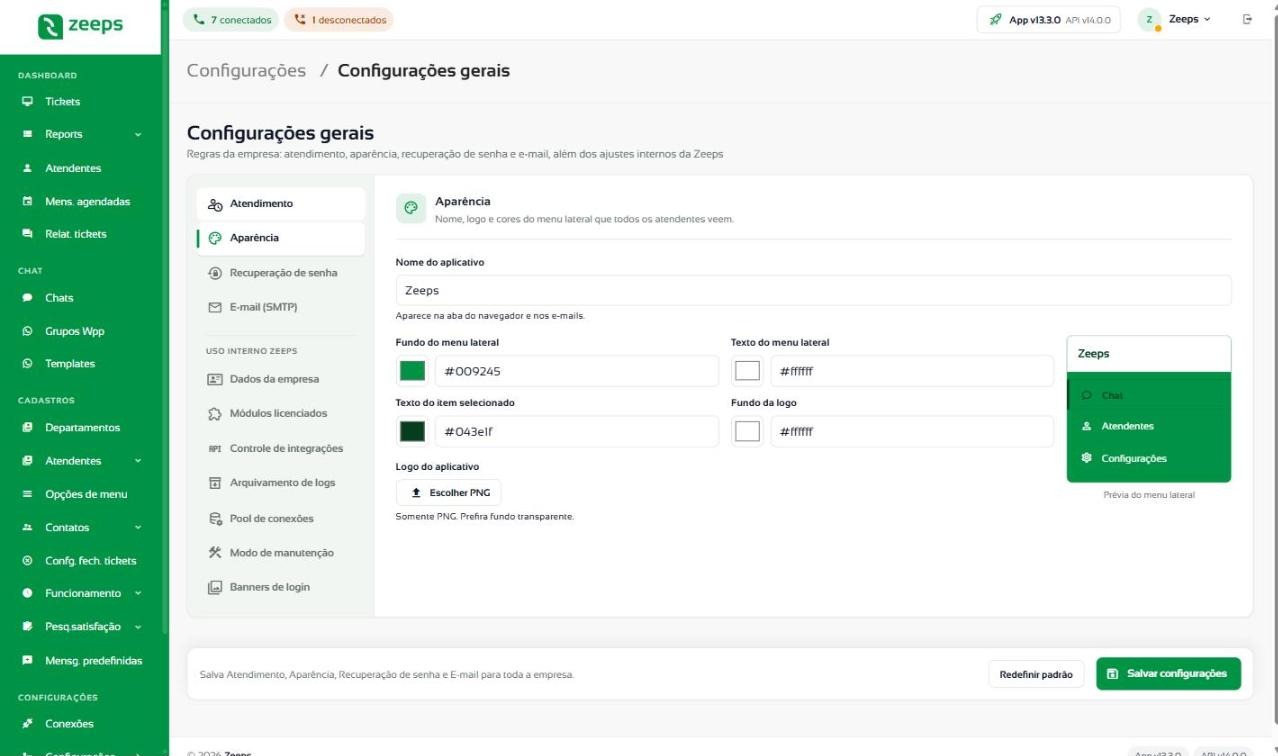Viewport: 1278px width, 756px height.
Task: Click the Redefinir padrão button
Action: (1036, 675)
